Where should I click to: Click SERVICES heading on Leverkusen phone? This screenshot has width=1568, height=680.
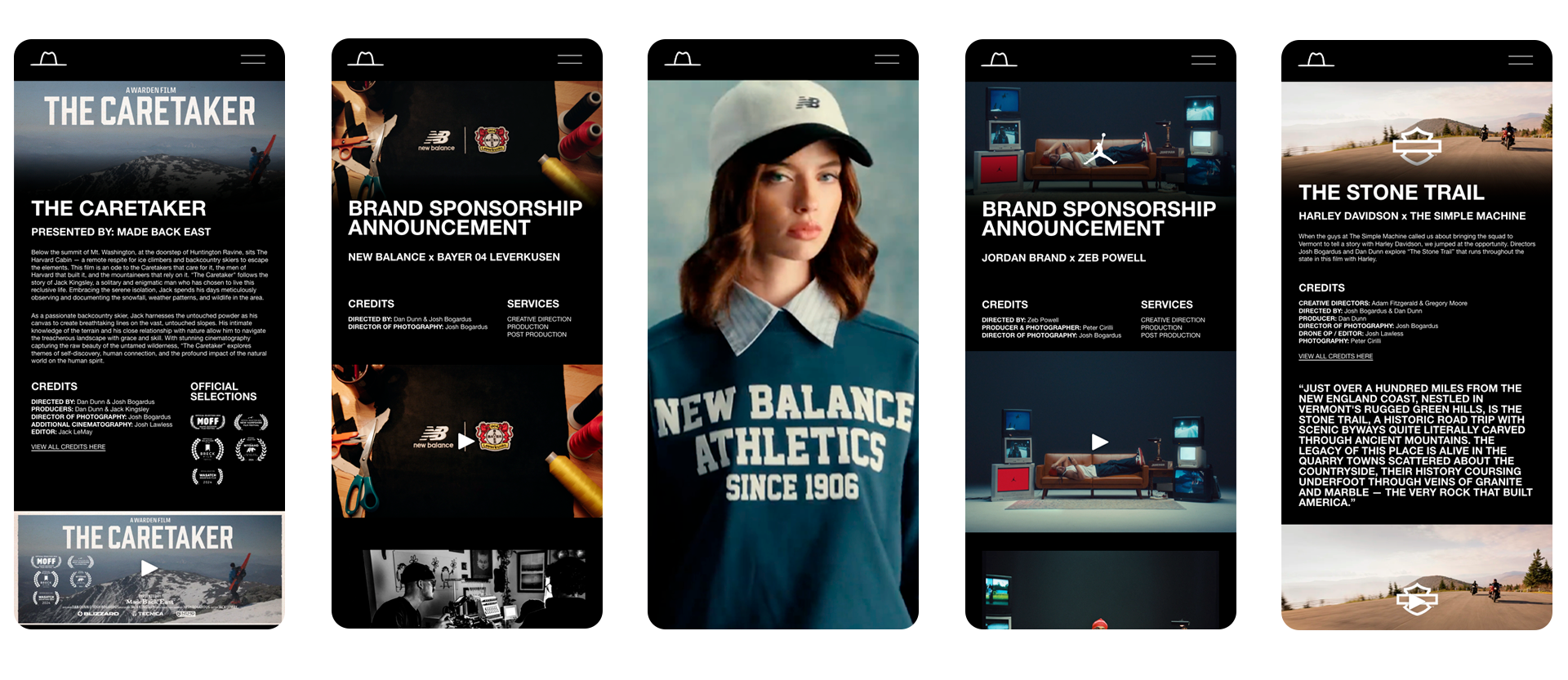tap(532, 304)
